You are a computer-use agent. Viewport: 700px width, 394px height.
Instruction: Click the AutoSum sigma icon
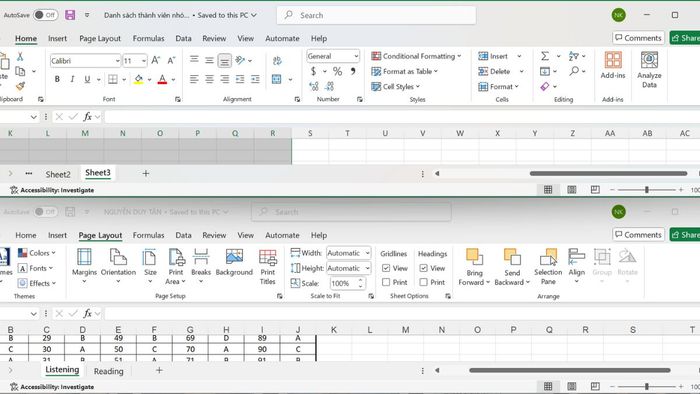545,56
